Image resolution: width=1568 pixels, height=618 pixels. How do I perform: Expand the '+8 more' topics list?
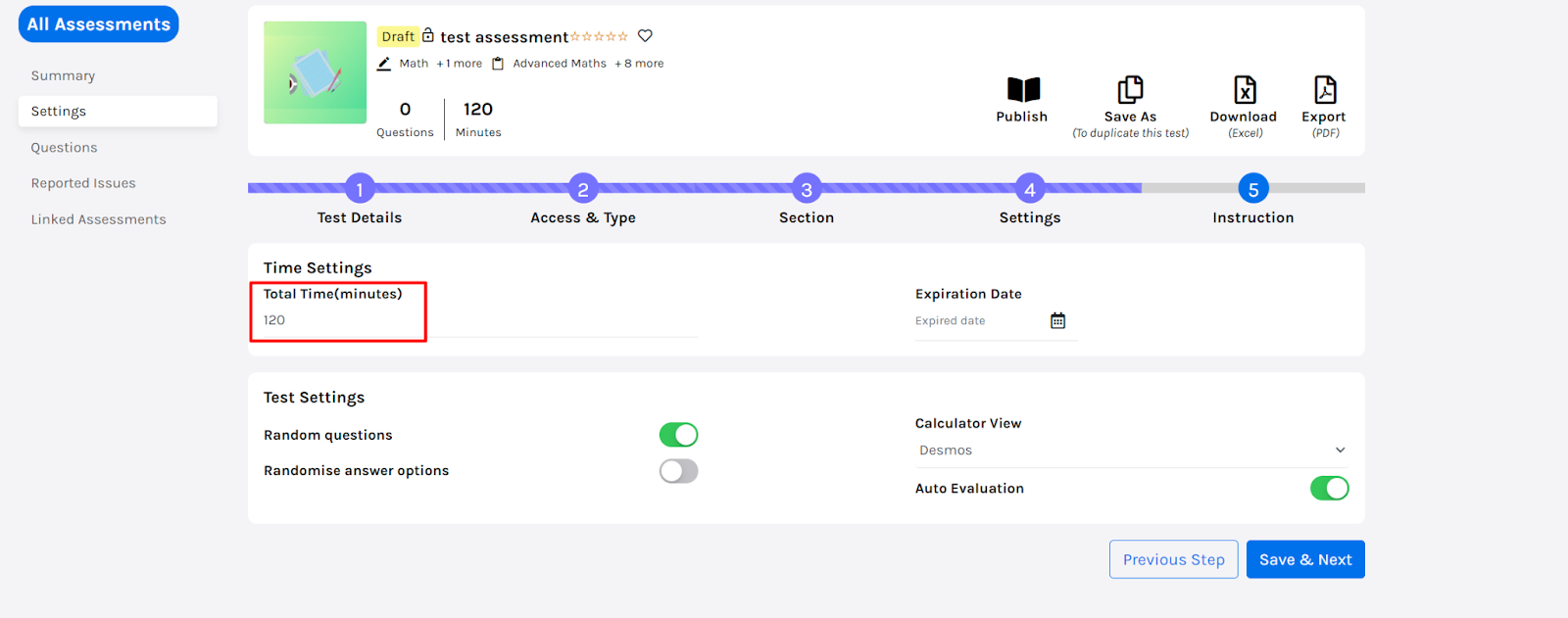tap(639, 64)
